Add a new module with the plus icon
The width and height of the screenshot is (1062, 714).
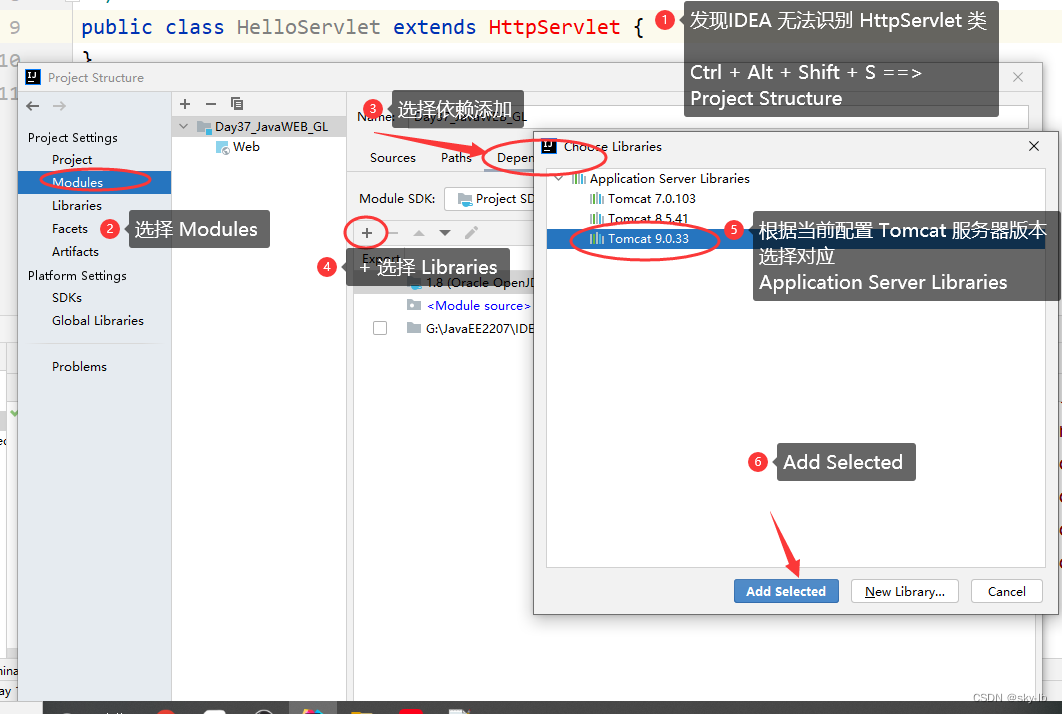pyautogui.click(x=185, y=104)
